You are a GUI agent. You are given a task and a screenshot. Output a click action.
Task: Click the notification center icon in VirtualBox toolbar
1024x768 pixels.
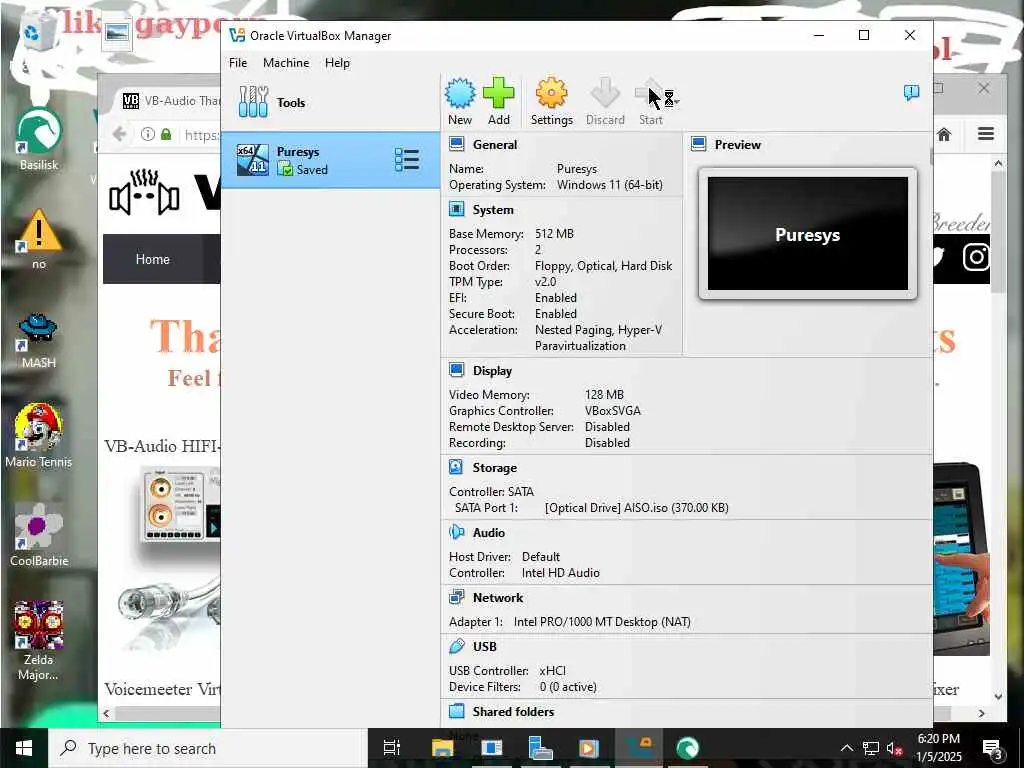point(912,92)
